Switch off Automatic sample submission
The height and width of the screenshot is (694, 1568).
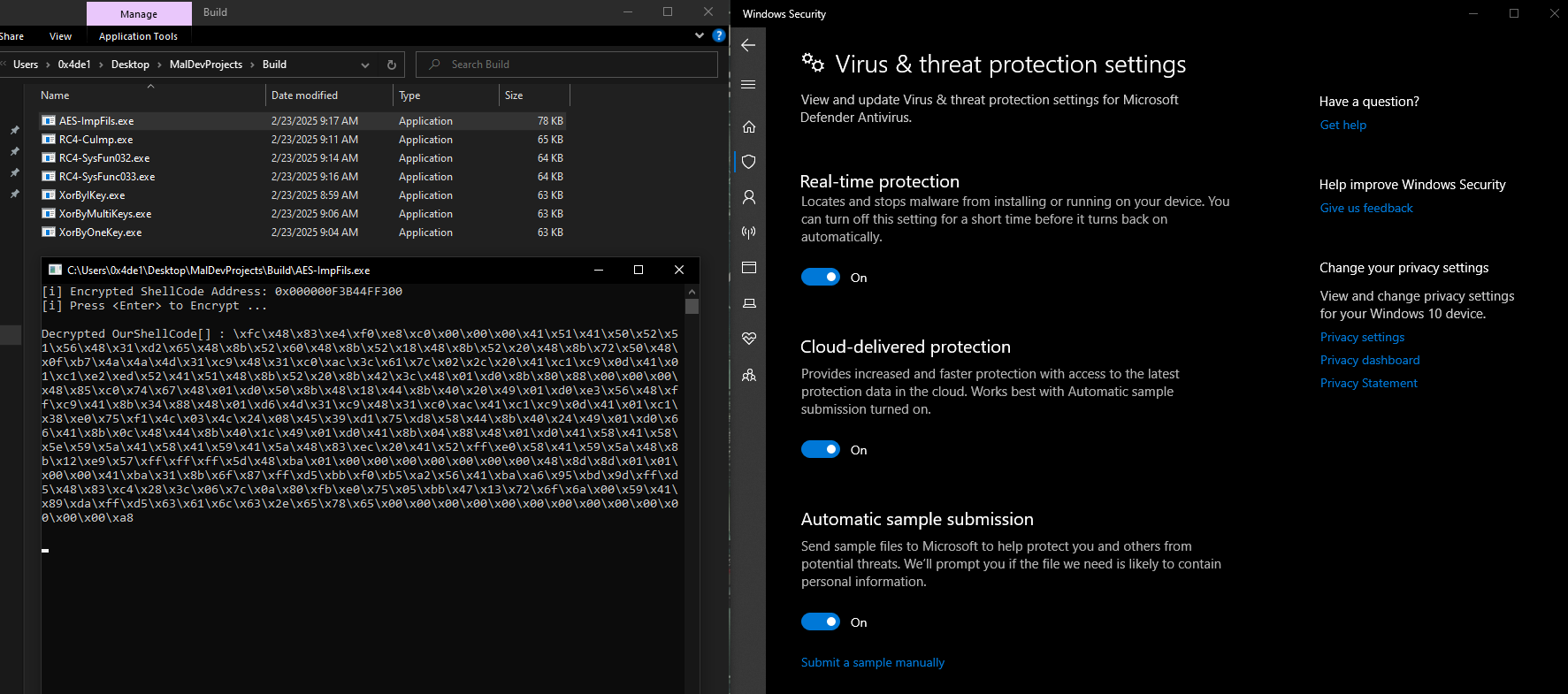click(821, 622)
